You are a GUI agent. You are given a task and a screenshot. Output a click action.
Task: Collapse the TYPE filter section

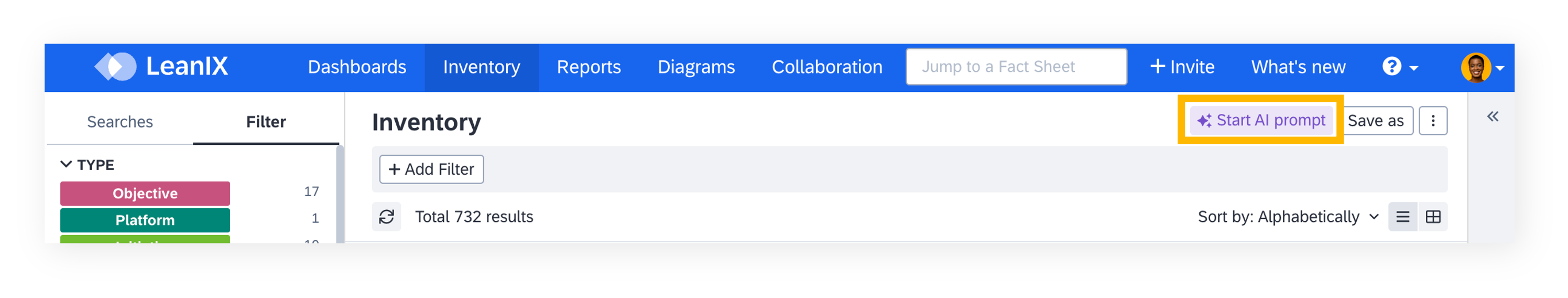tap(67, 165)
